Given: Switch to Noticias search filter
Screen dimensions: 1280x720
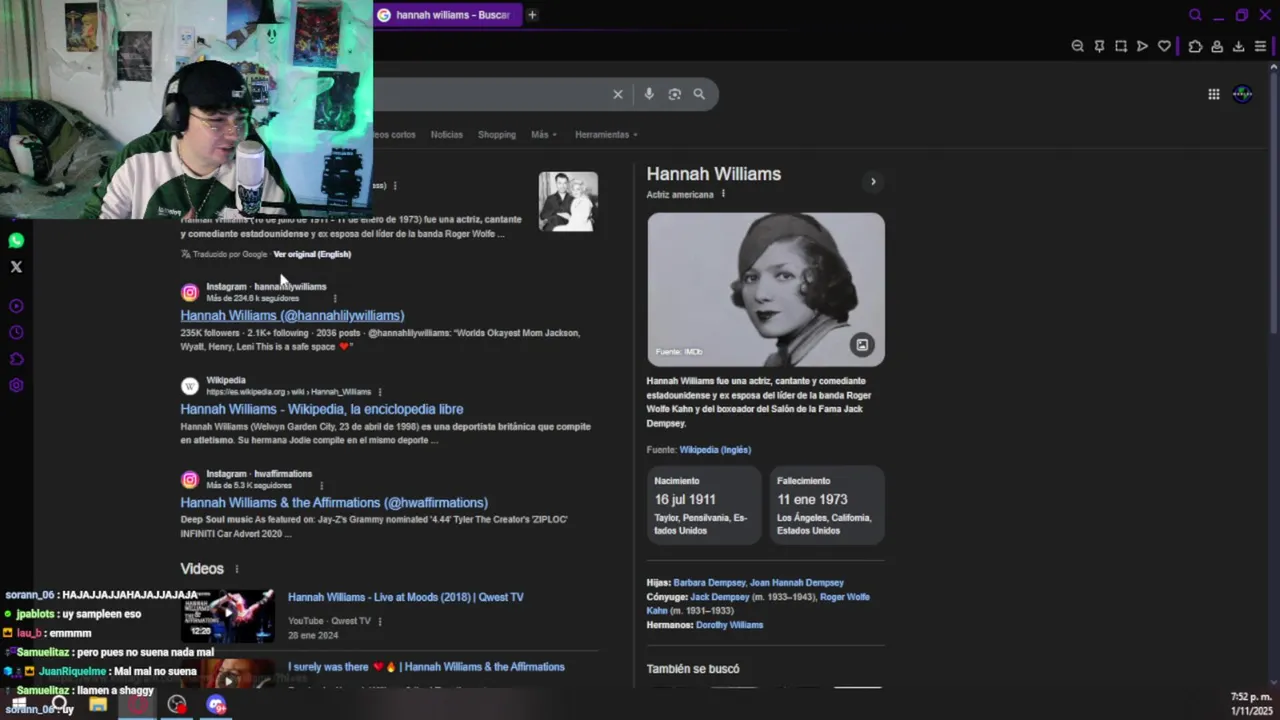Looking at the screenshot, I should [447, 134].
